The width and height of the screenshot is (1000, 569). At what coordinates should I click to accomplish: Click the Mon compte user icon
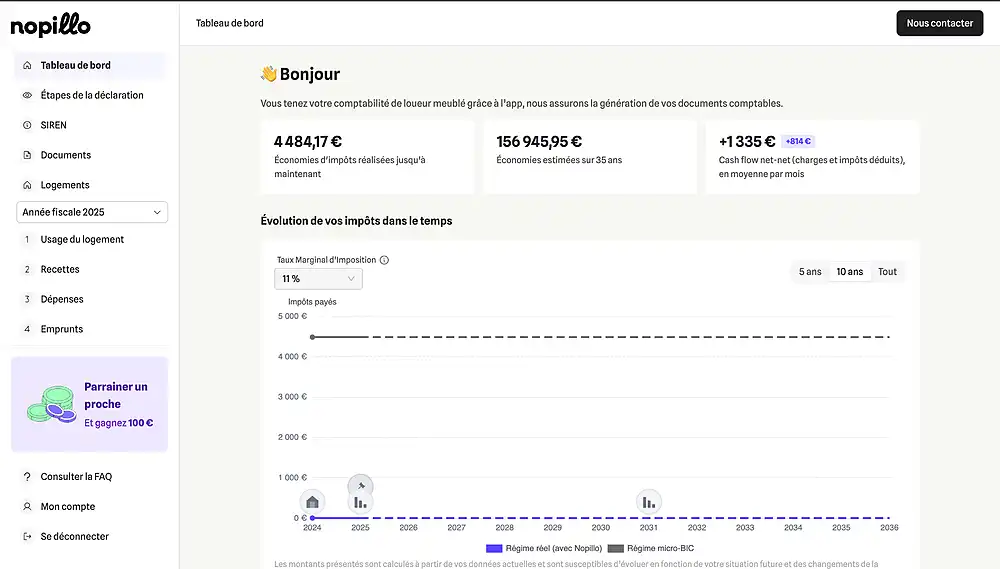[x=27, y=506]
